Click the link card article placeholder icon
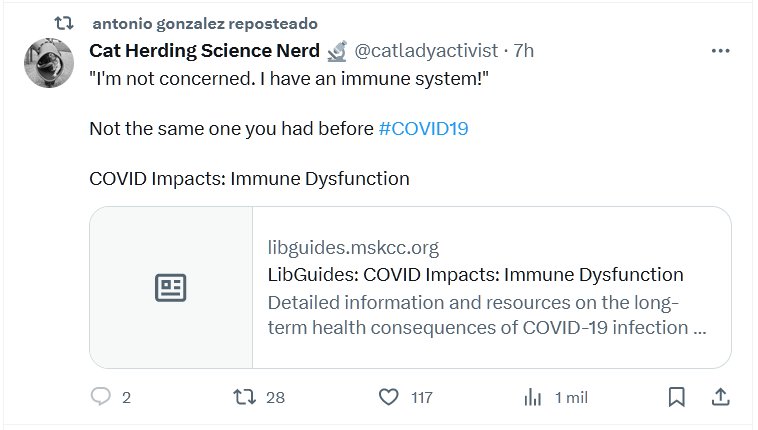 coord(171,288)
